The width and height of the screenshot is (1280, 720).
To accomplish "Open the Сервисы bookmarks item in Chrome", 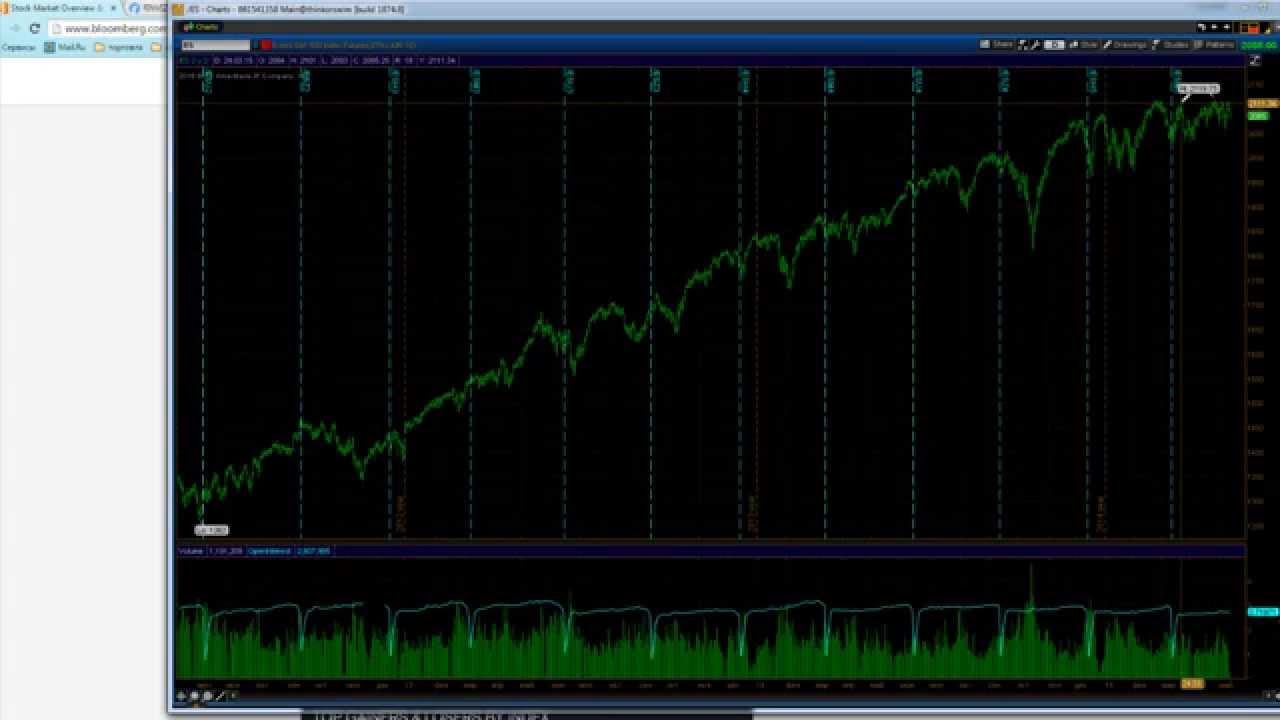I will click(19, 47).
